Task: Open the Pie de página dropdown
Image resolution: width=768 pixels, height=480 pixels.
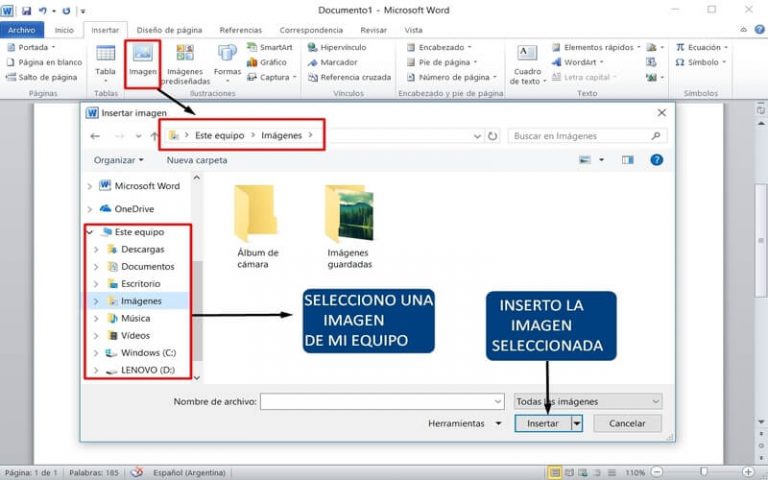Action: click(442, 62)
